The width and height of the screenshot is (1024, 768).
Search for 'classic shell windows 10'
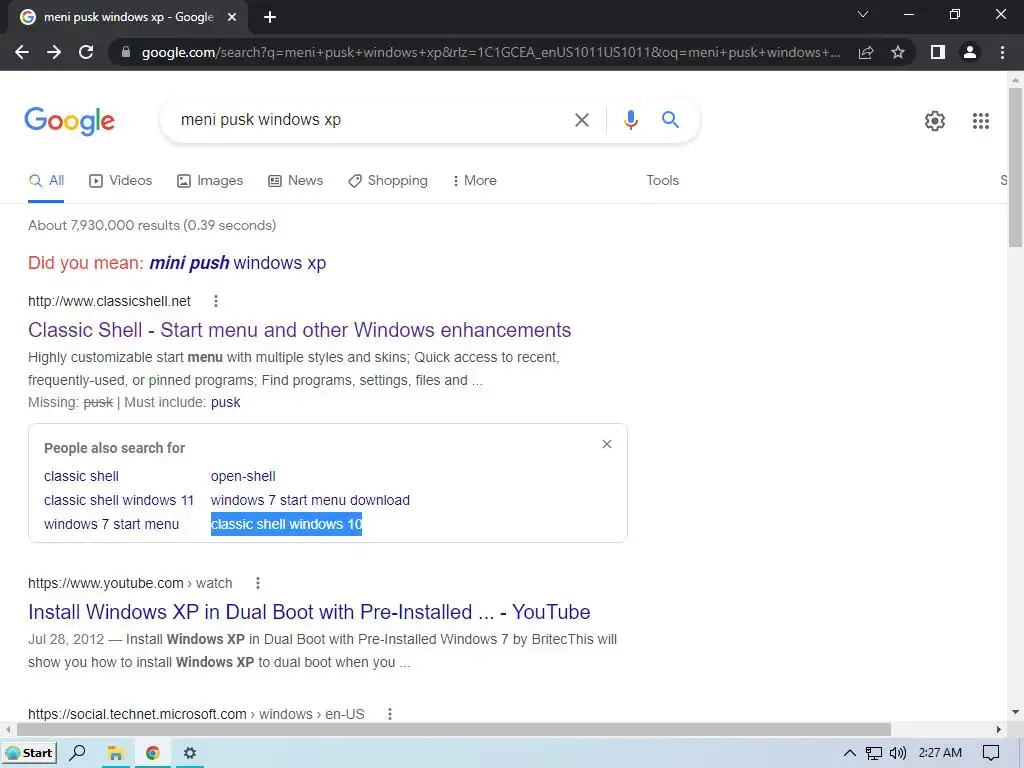(286, 524)
